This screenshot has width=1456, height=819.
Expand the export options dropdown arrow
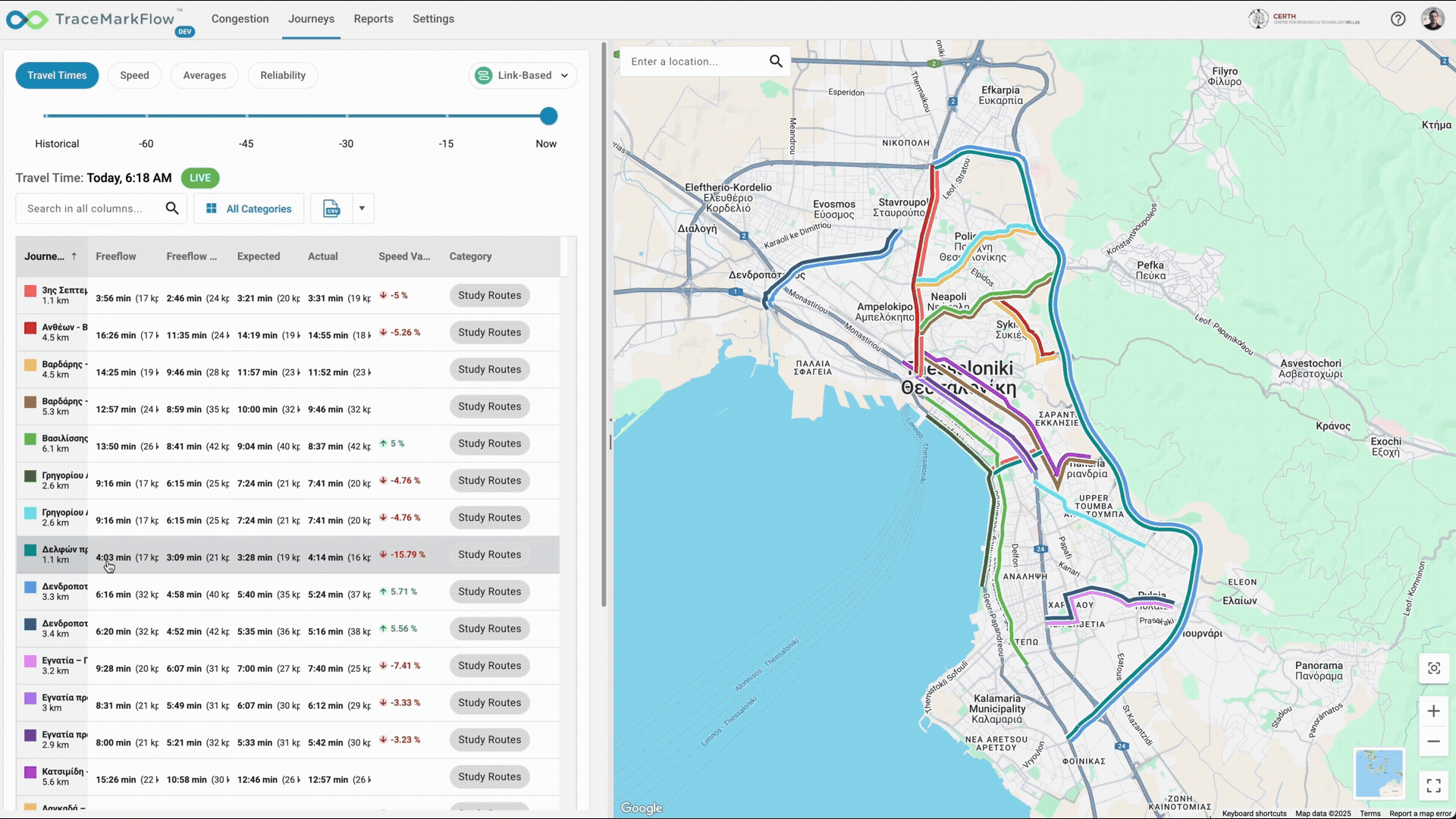pos(362,209)
